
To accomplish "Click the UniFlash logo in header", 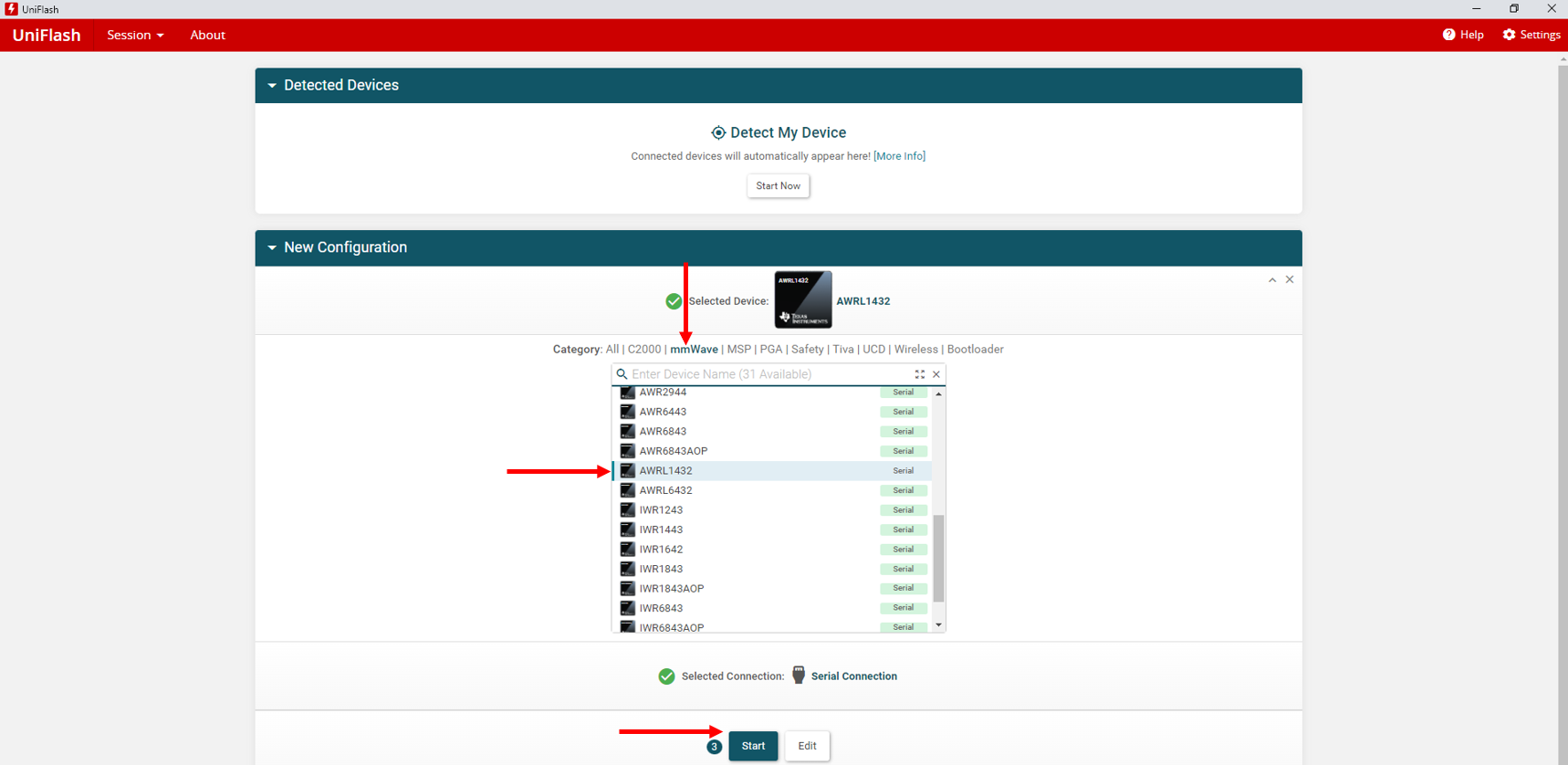I will tap(47, 35).
